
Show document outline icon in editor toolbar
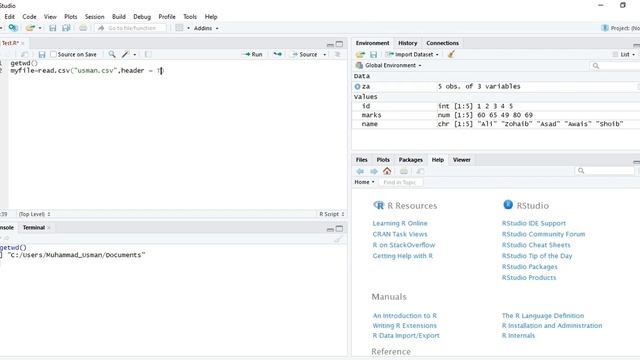tap(338, 54)
